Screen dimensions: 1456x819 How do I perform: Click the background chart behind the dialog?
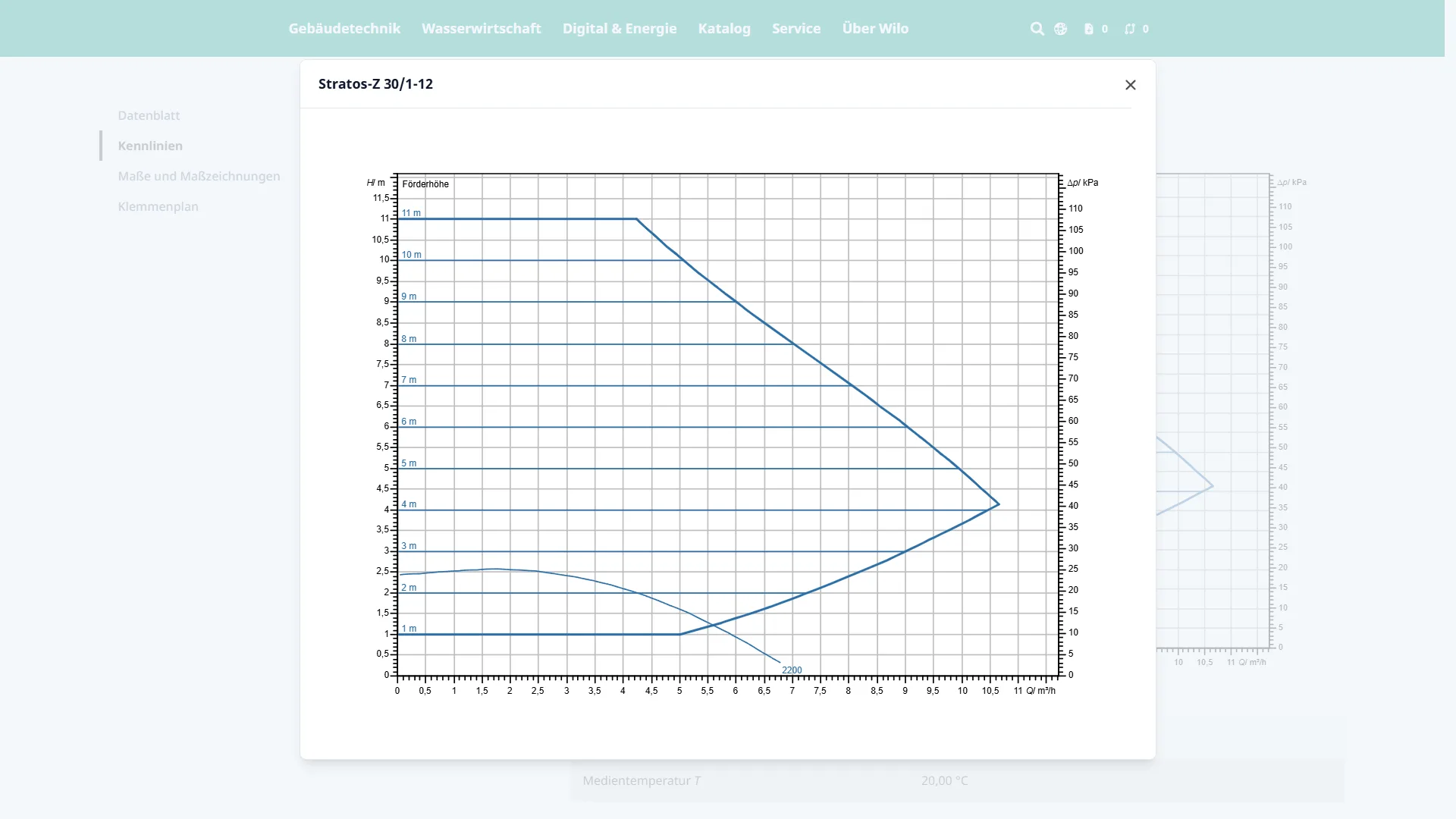click(1232, 421)
